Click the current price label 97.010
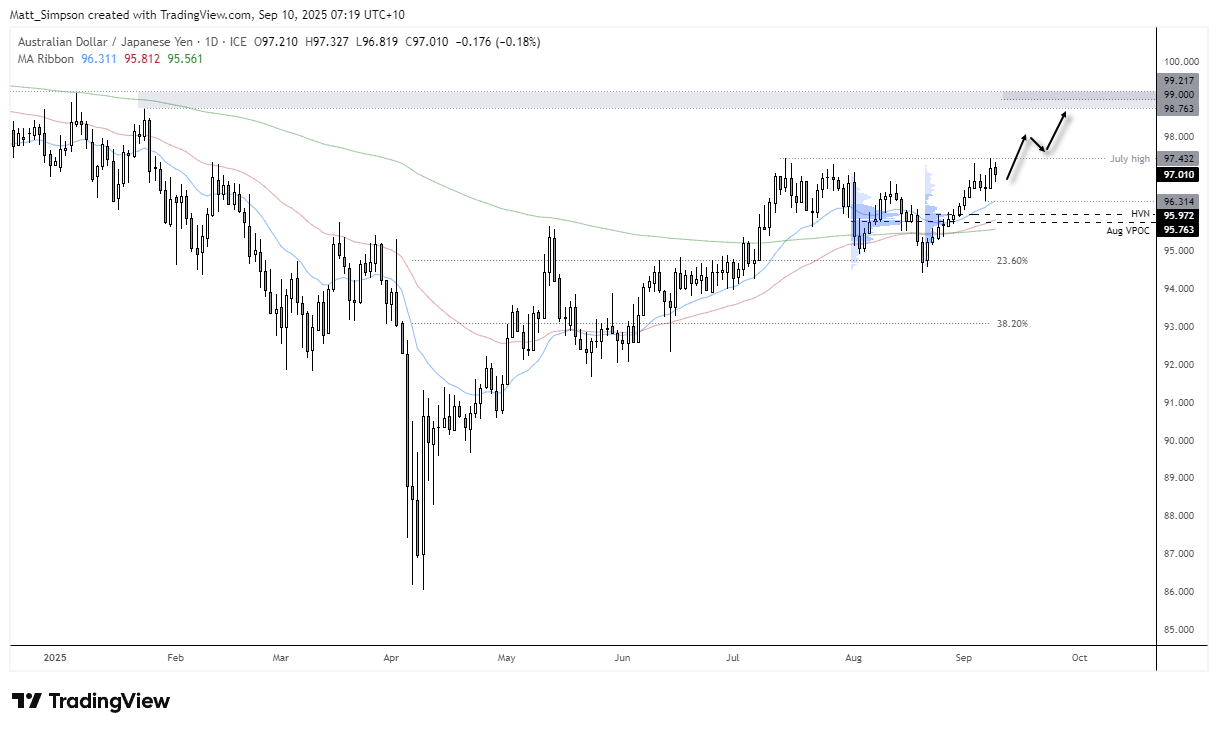 click(1180, 175)
